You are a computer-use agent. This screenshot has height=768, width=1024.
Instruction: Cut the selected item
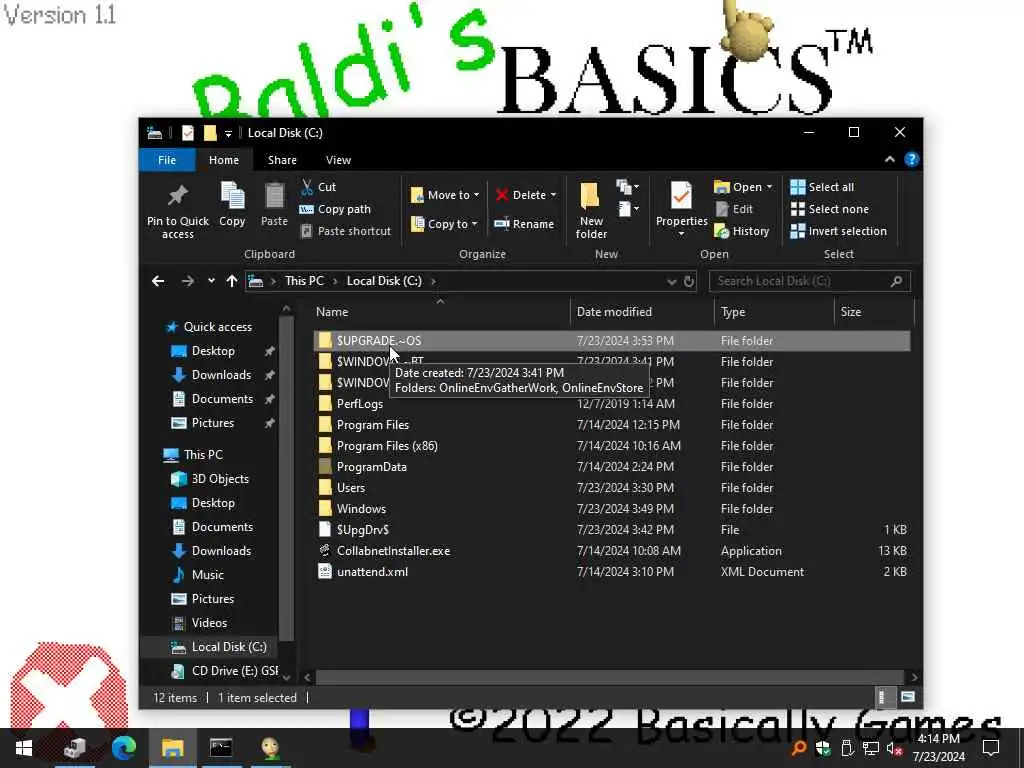[319, 187]
